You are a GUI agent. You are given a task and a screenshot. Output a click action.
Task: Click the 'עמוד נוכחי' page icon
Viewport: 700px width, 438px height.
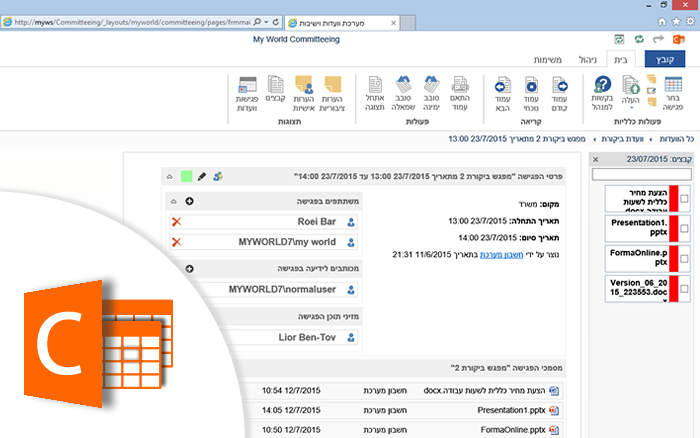coord(531,85)
